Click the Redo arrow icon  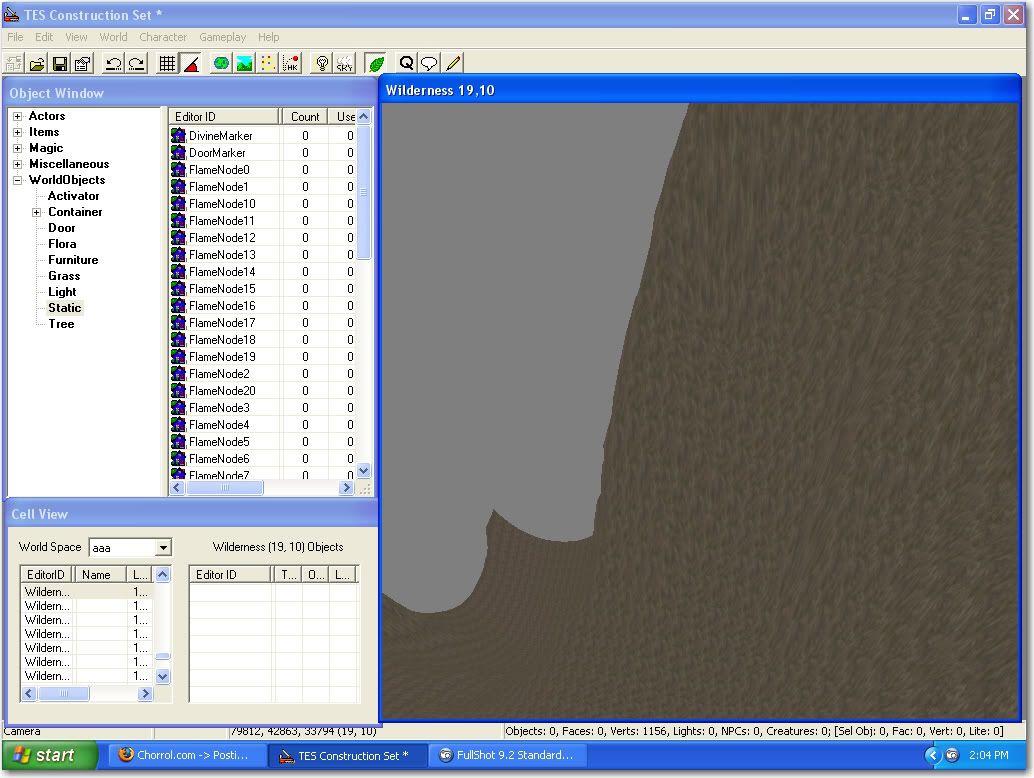click(137, 63)
